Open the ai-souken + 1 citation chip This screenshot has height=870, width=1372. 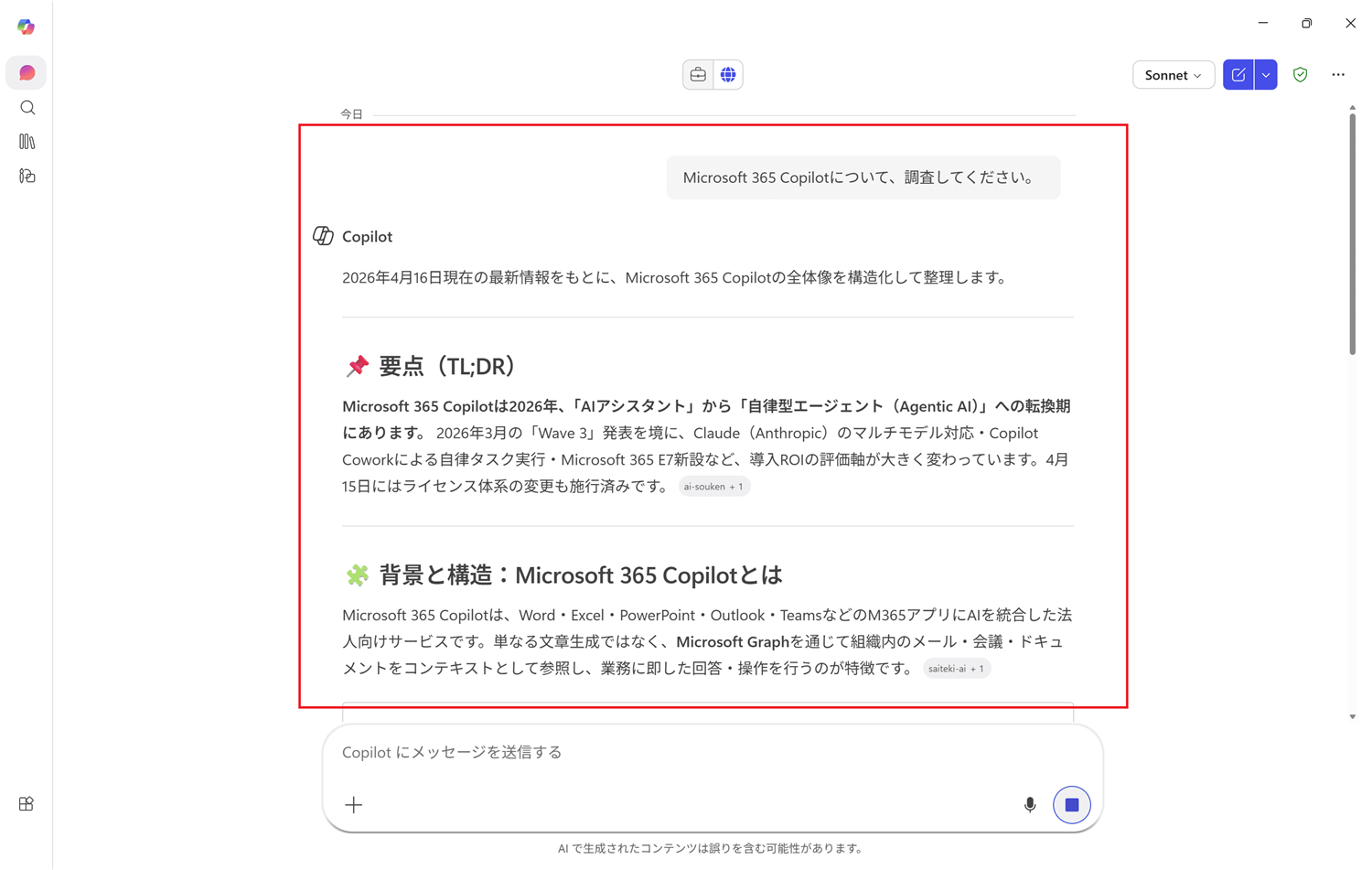point(713,487)
